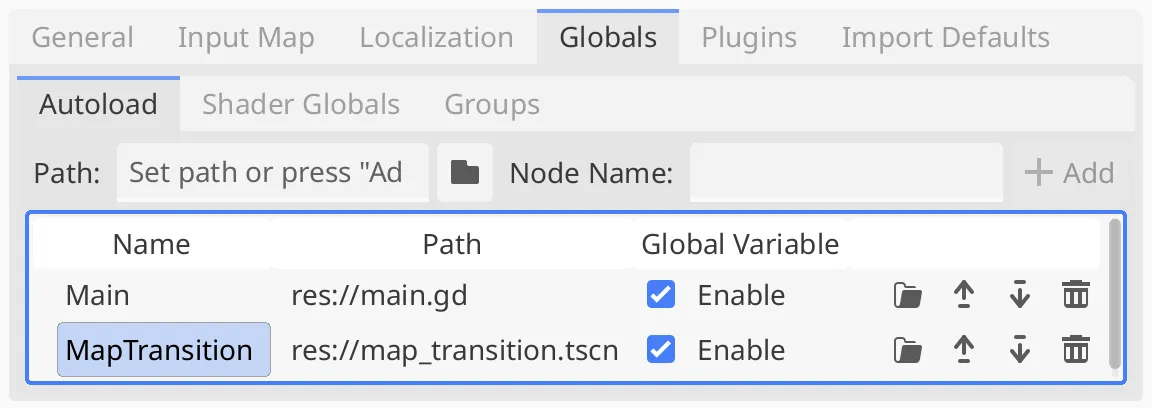
Task: Move Main autoload up
Action: [963, 296]
